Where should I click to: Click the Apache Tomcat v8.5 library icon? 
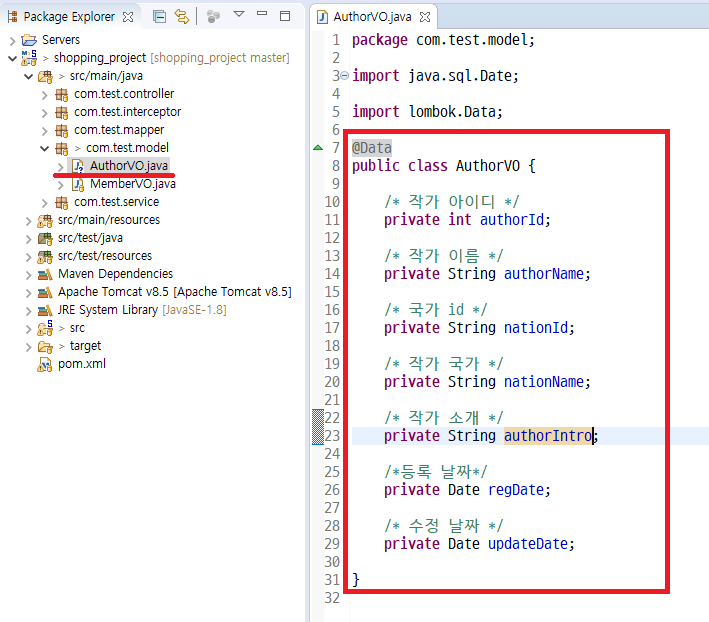pos(45,292)
